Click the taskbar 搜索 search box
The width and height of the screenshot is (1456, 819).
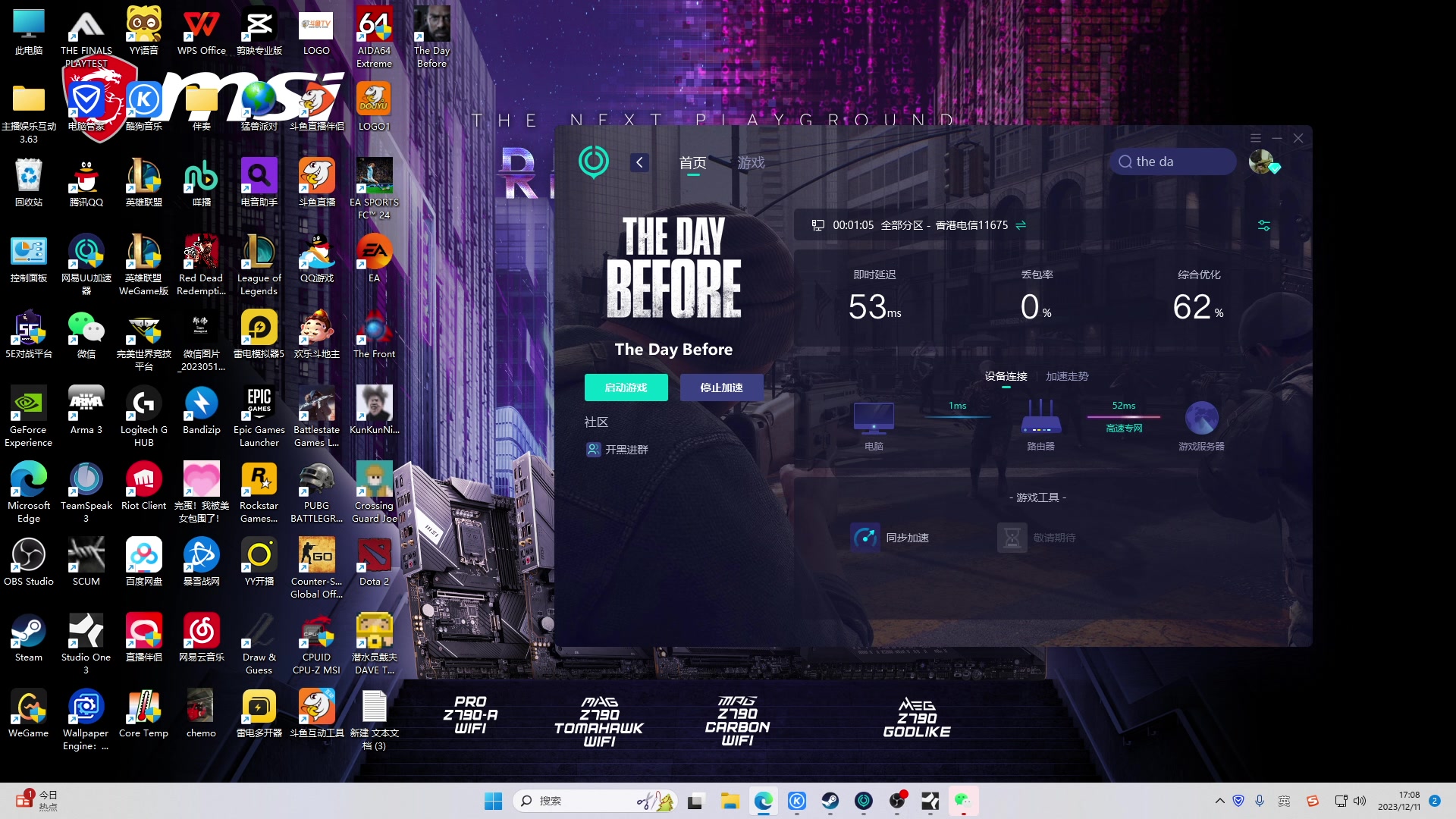point(596,801)
